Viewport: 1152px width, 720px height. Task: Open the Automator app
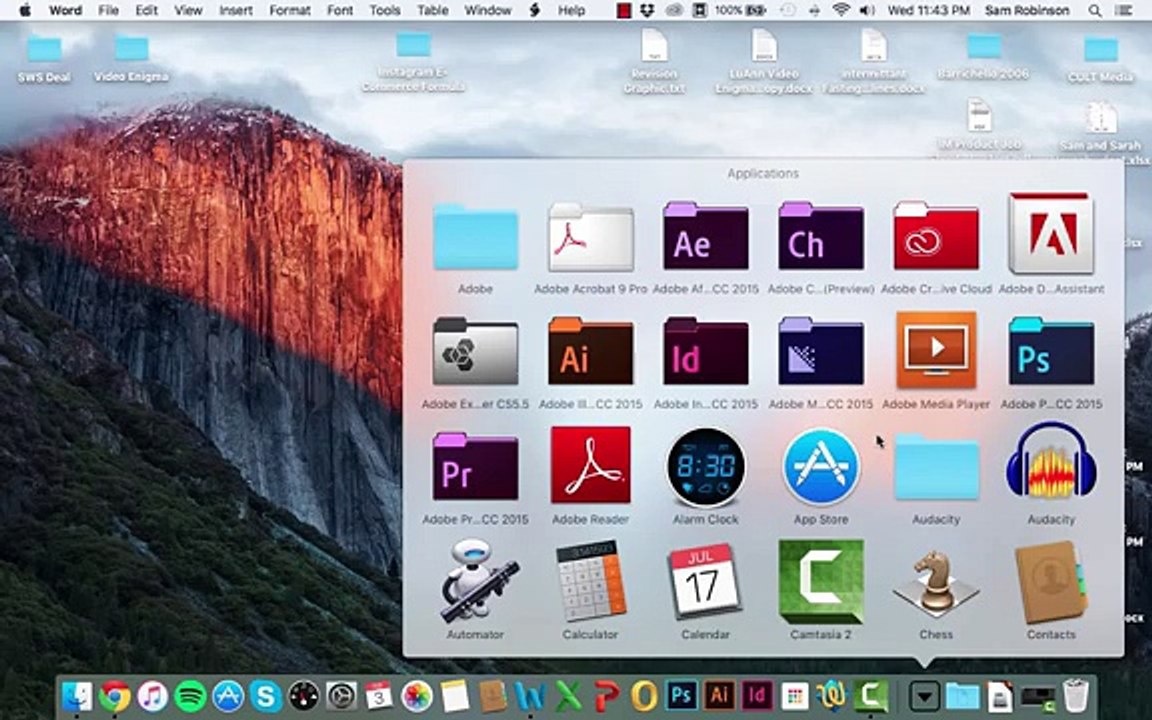coord(475,582)
